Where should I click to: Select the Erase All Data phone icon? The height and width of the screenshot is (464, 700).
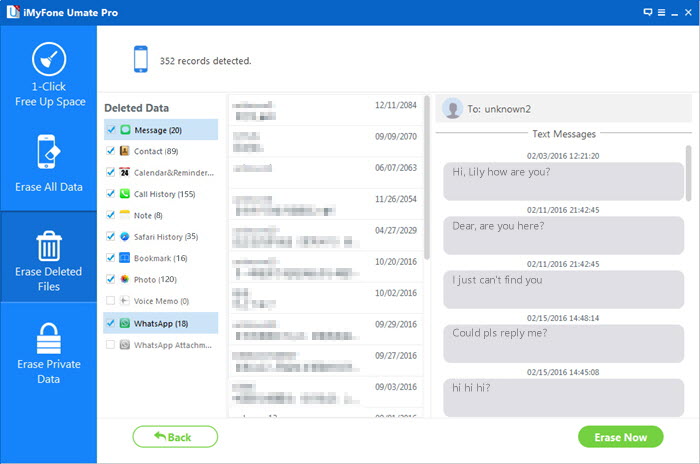click(48, 152)
